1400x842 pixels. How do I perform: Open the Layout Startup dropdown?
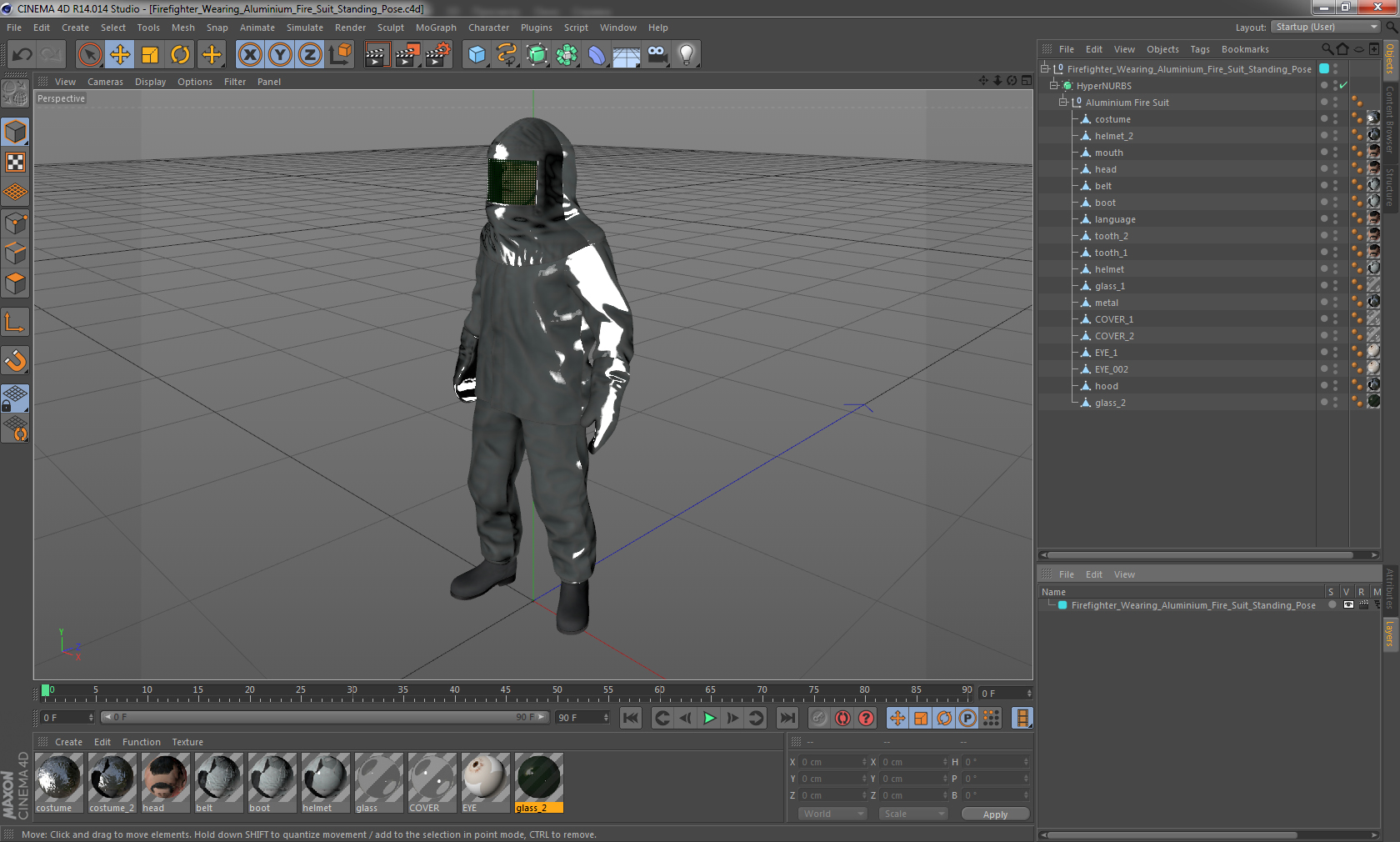tap(1327, 28)
